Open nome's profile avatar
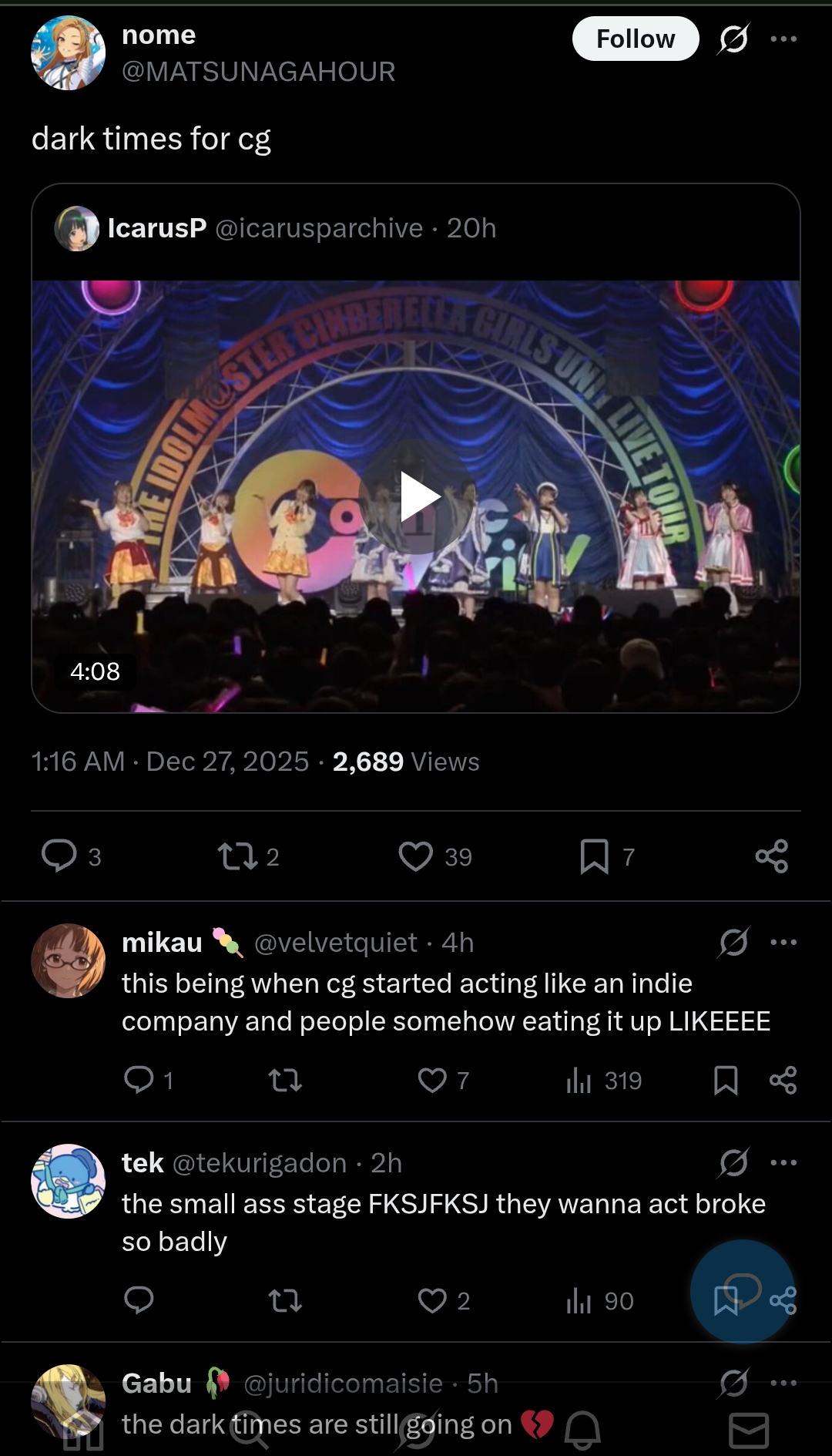The height and width of the screenshot is (1456, 832). (x=68, y=52)
